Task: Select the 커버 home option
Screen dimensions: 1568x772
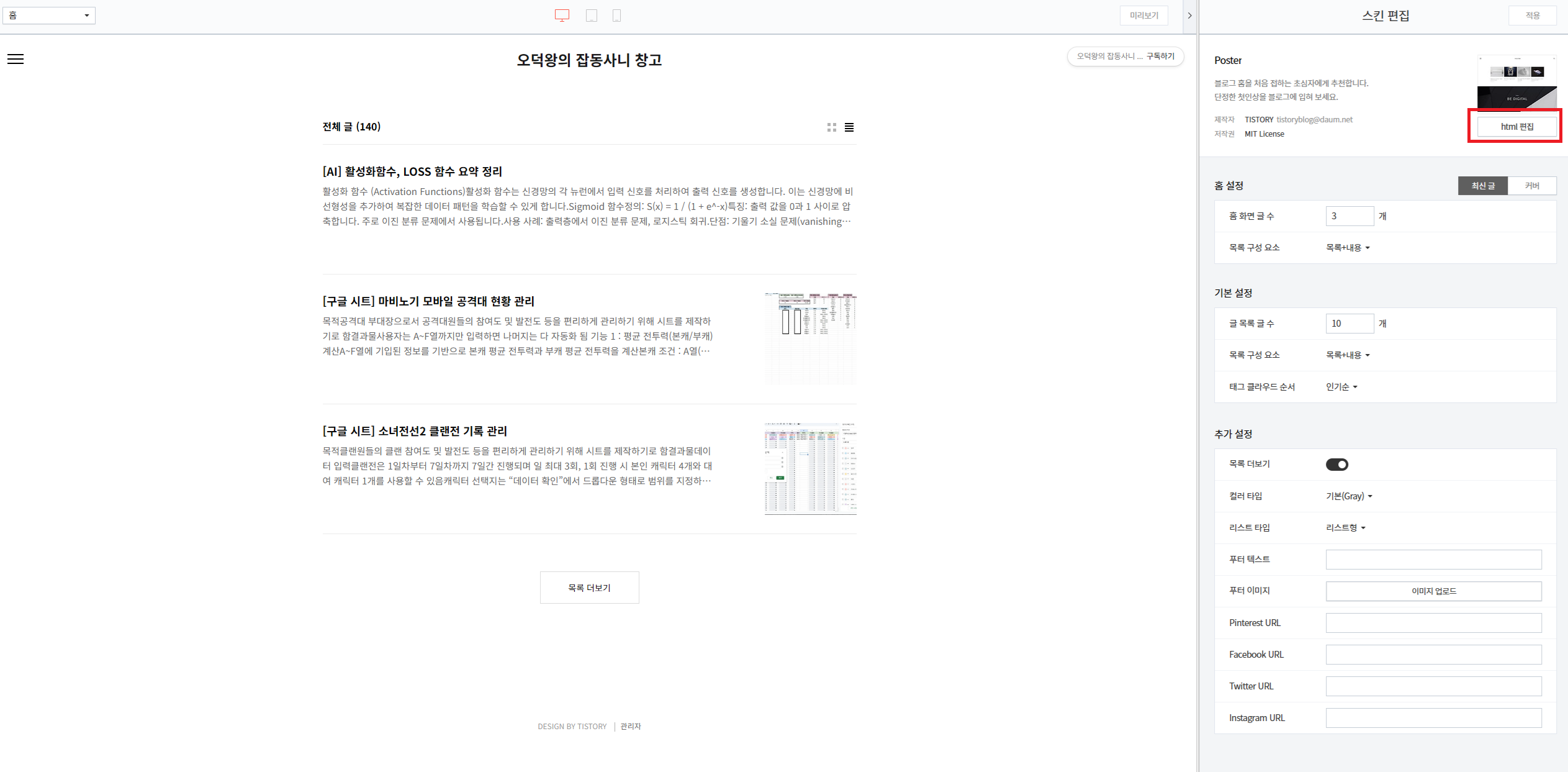Action: (1531, 186)
